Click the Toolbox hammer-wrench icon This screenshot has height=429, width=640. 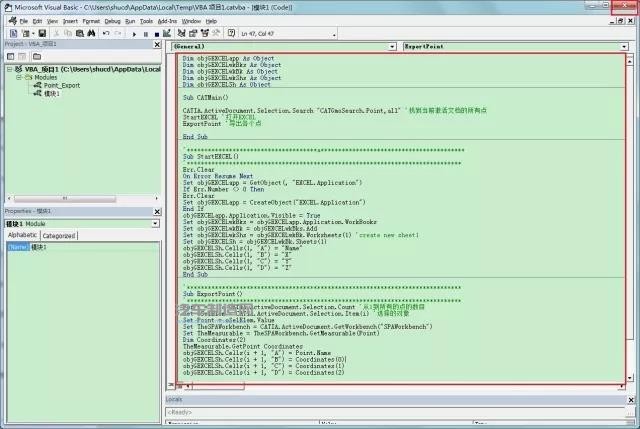click(x=216, y=33)
